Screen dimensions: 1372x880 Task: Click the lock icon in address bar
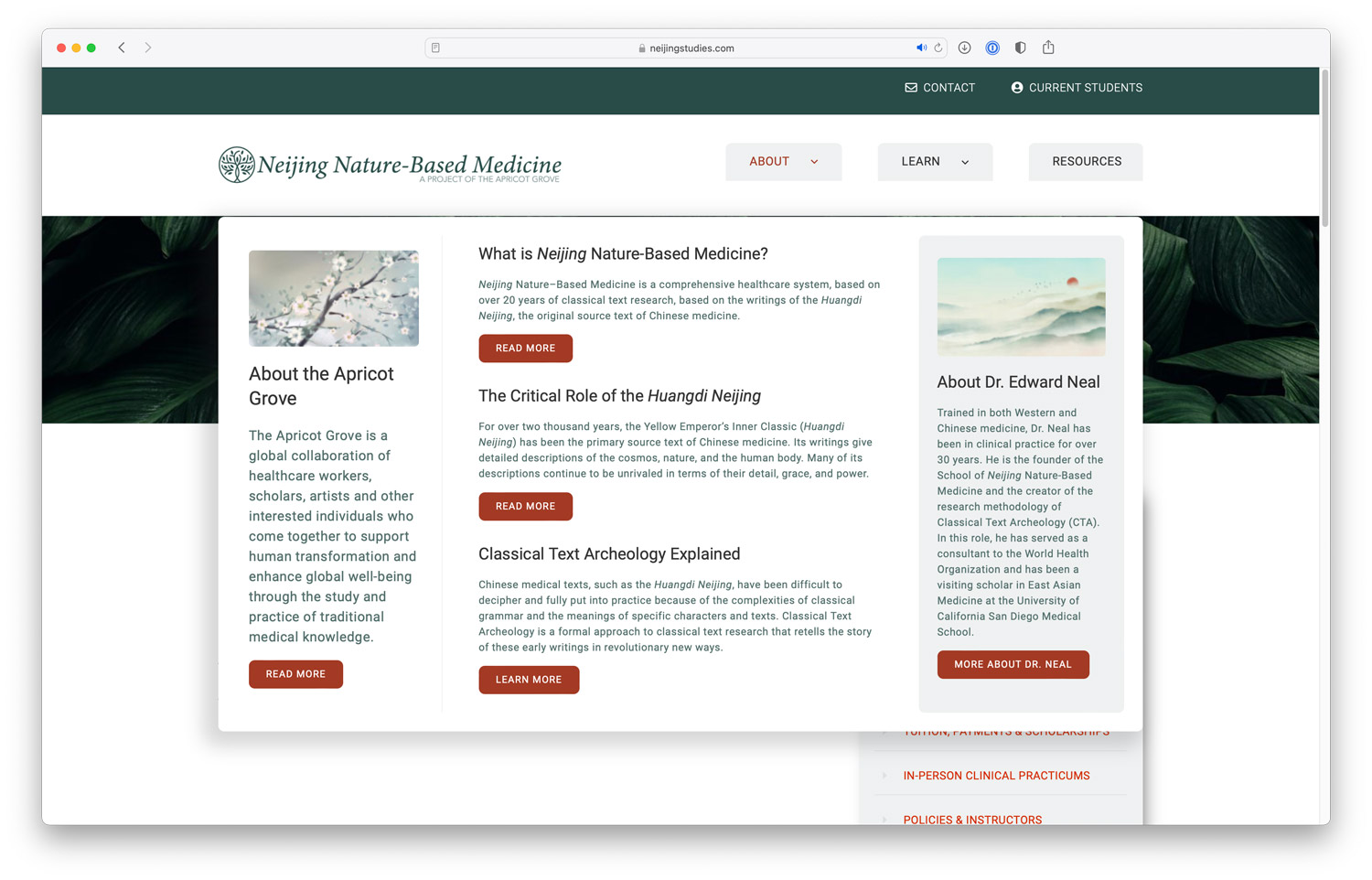tap(642, 48)
